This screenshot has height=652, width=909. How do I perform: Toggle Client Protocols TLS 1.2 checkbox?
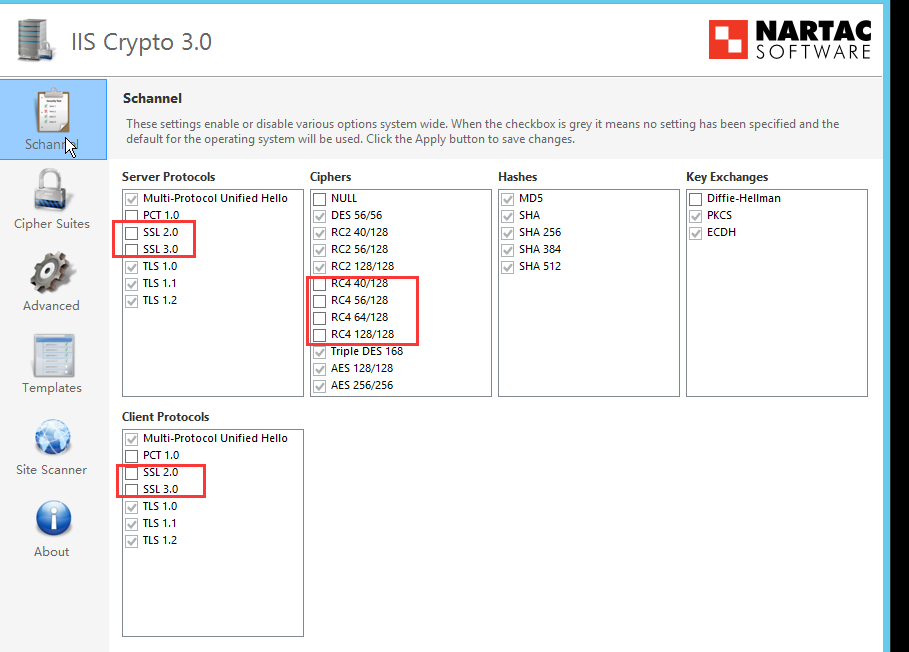pos(132,541)
